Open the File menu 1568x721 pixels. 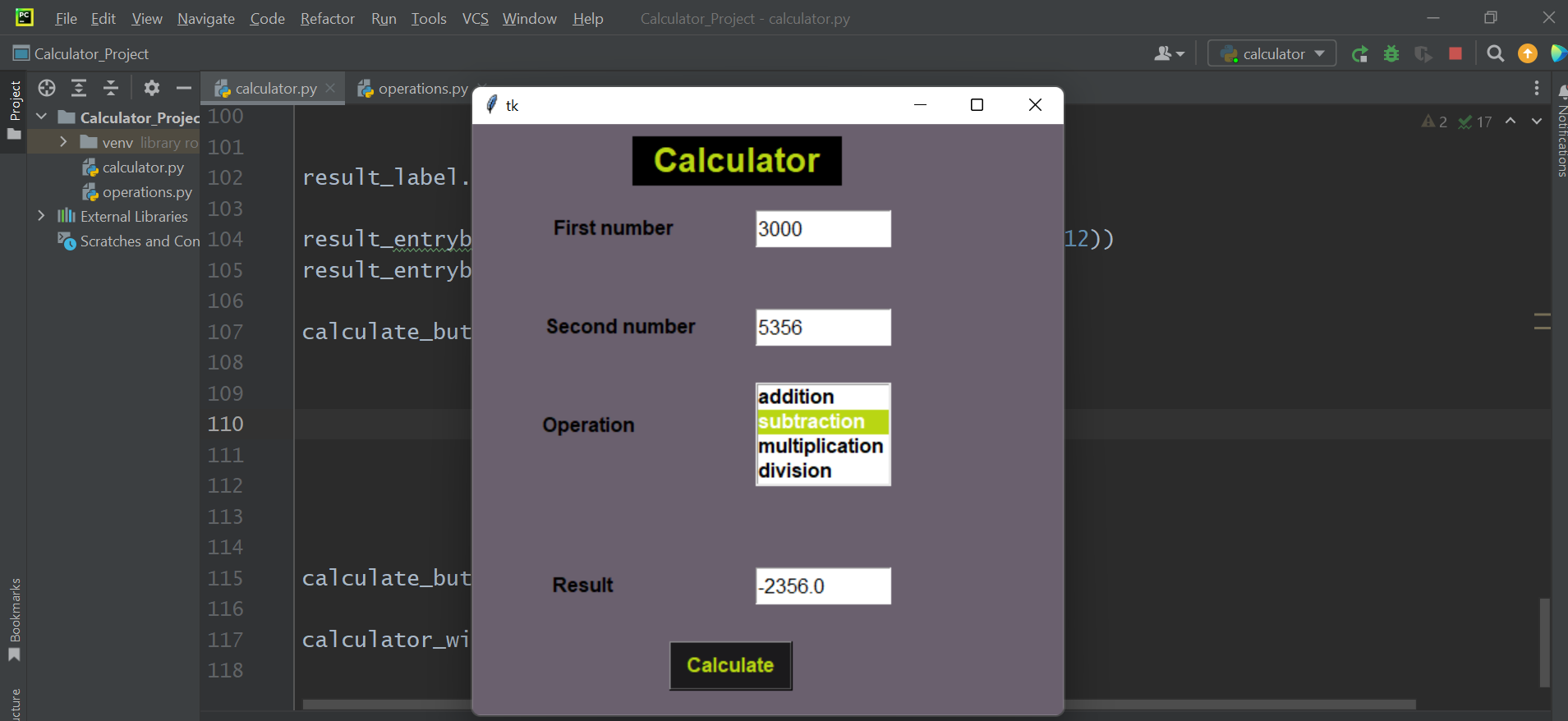(66, 18)
